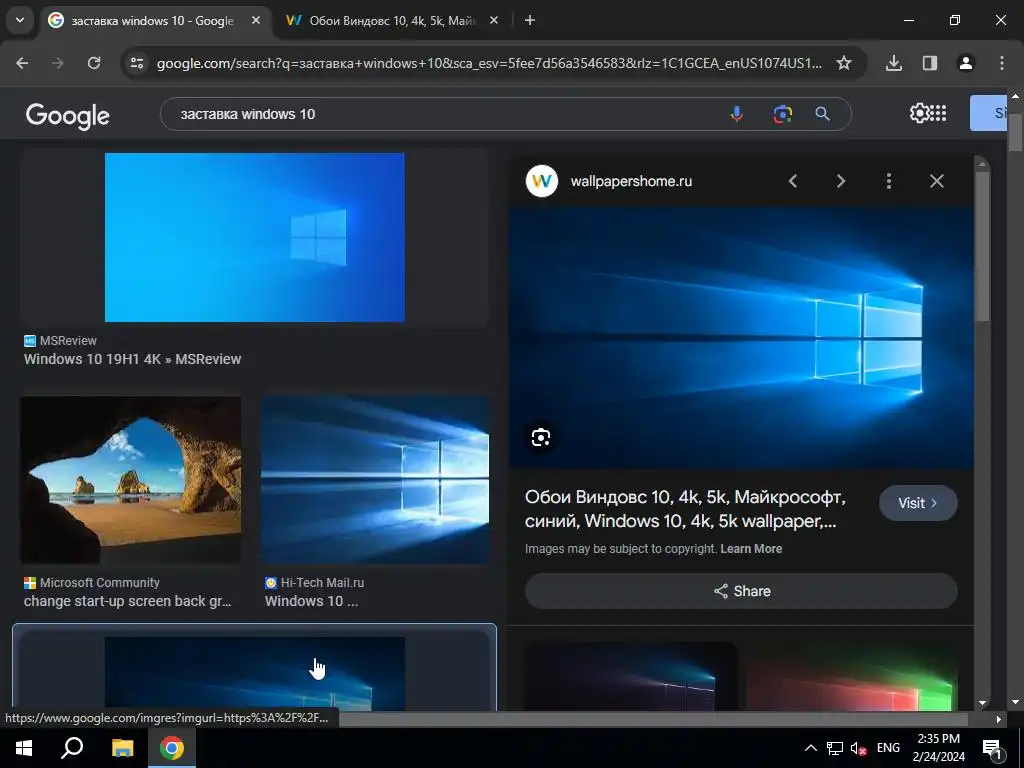Click the address bar URL

(489, 63)
